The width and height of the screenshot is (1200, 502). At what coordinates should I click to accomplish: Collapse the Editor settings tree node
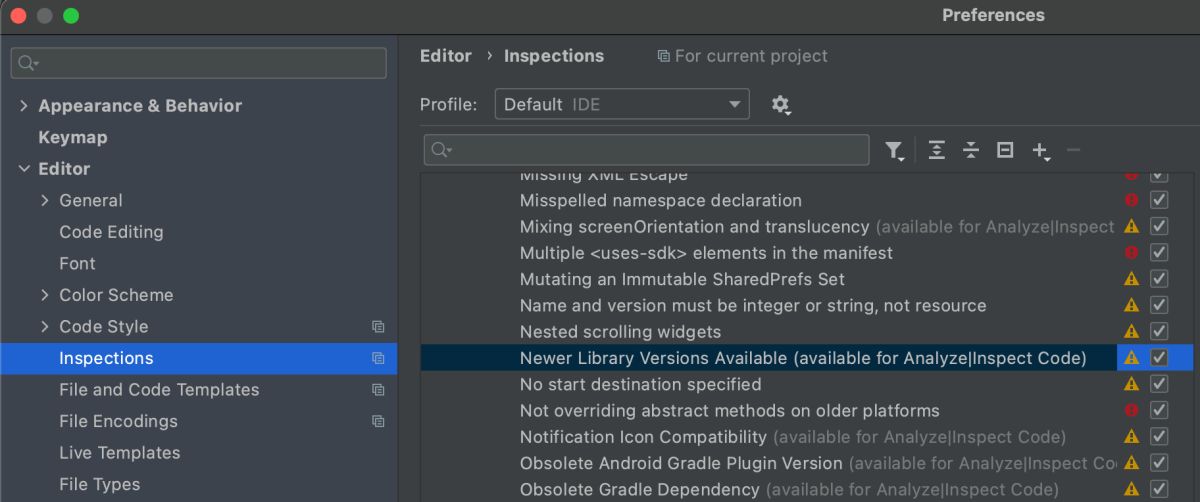[x=24, y=169]
